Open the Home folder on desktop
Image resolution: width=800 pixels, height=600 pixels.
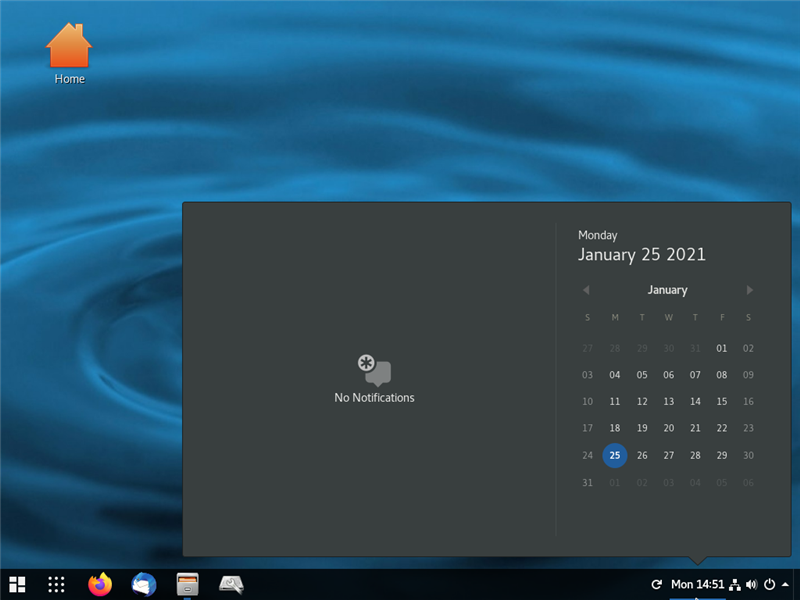coord(69,53)
